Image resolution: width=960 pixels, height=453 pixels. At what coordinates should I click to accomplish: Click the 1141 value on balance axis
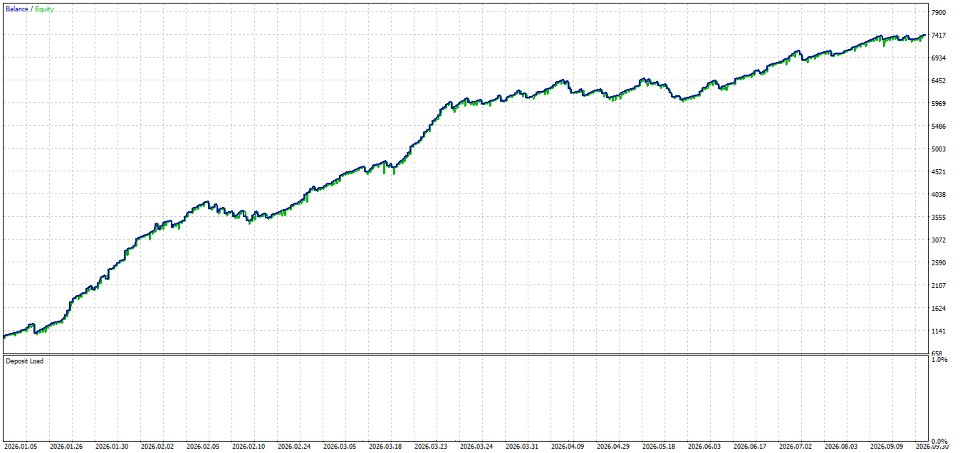tap(938, 332)
